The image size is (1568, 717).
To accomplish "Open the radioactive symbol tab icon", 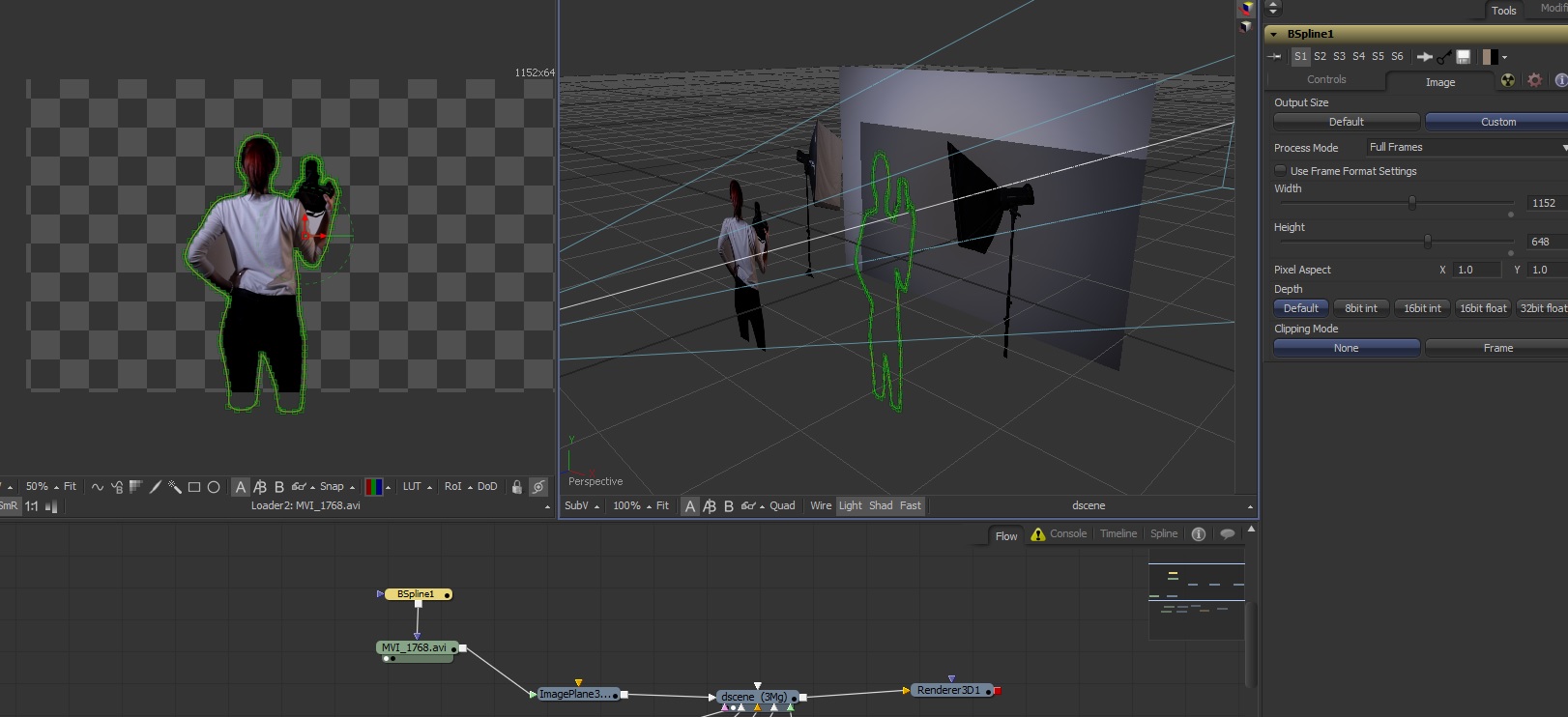I will click(x=1508, y=80).
